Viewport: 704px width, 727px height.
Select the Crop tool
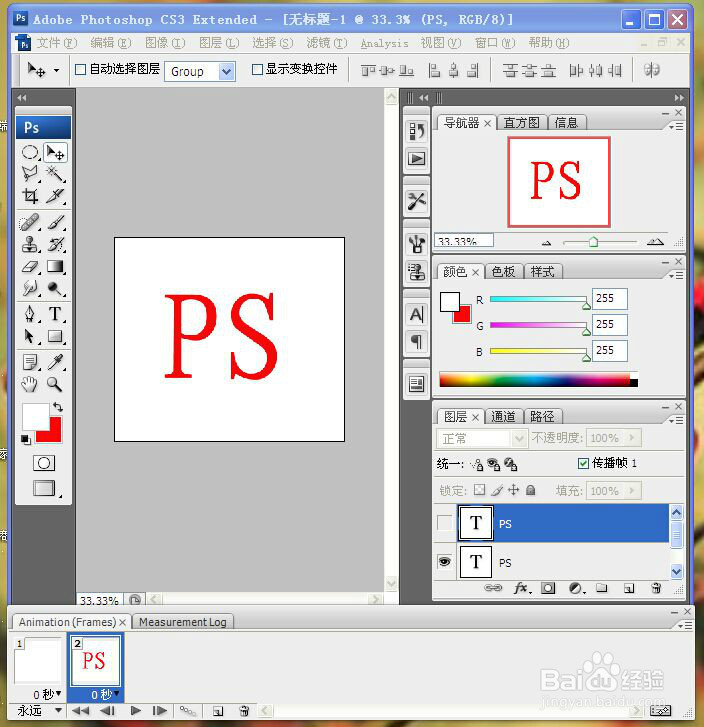click(x=30, y=196)
